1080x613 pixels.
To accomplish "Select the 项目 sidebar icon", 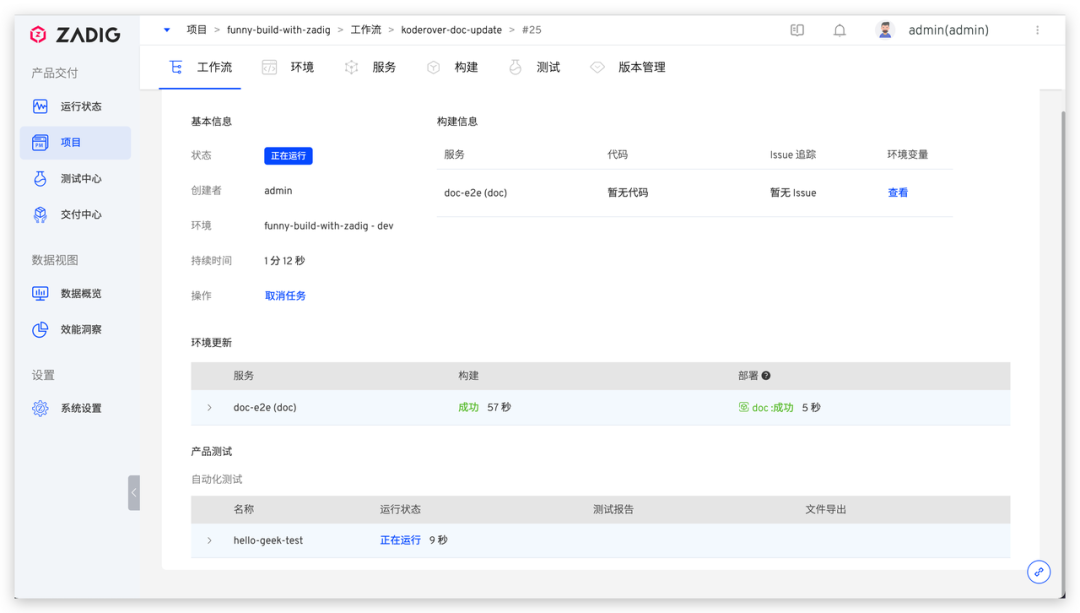I will coord(40,143).
